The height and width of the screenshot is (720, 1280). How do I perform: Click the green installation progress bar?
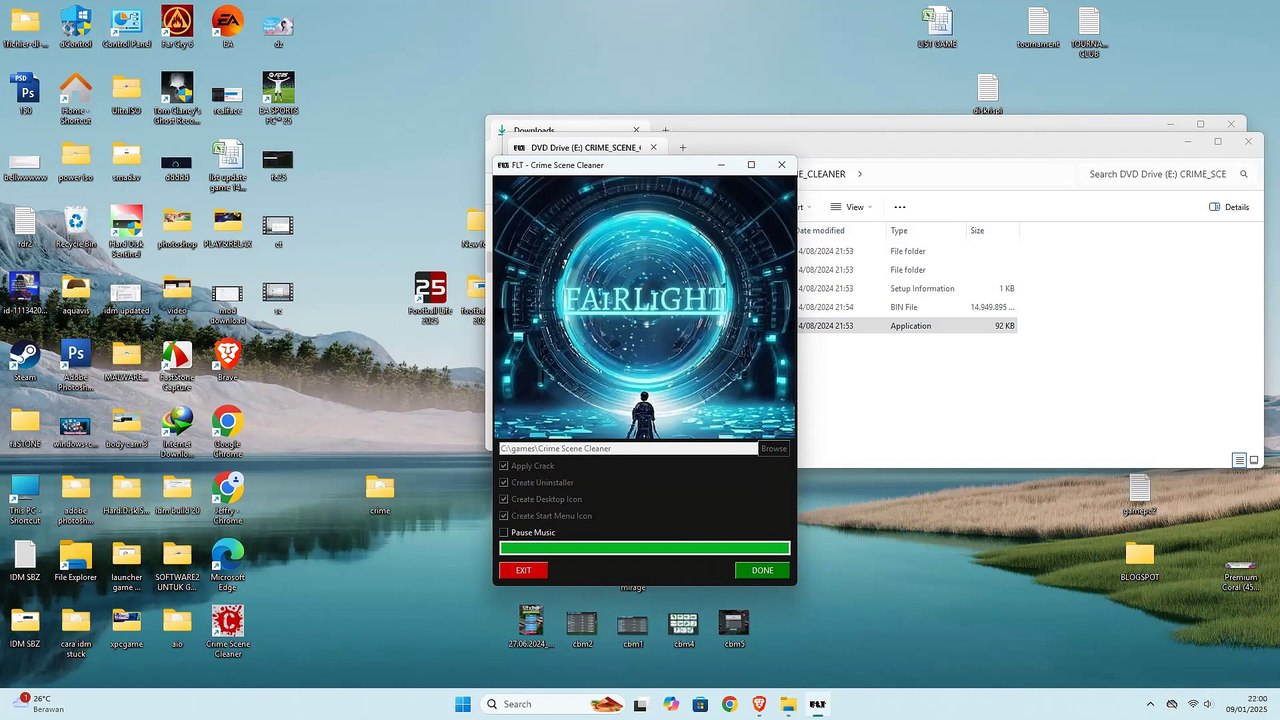point(645,548)
